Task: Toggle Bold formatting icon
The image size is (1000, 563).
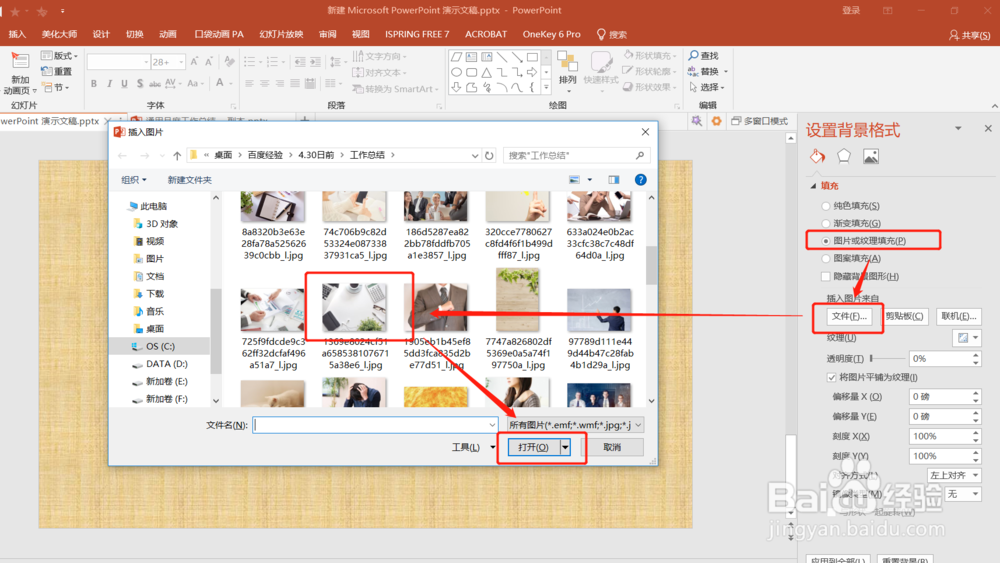Action: click(94, 84)
